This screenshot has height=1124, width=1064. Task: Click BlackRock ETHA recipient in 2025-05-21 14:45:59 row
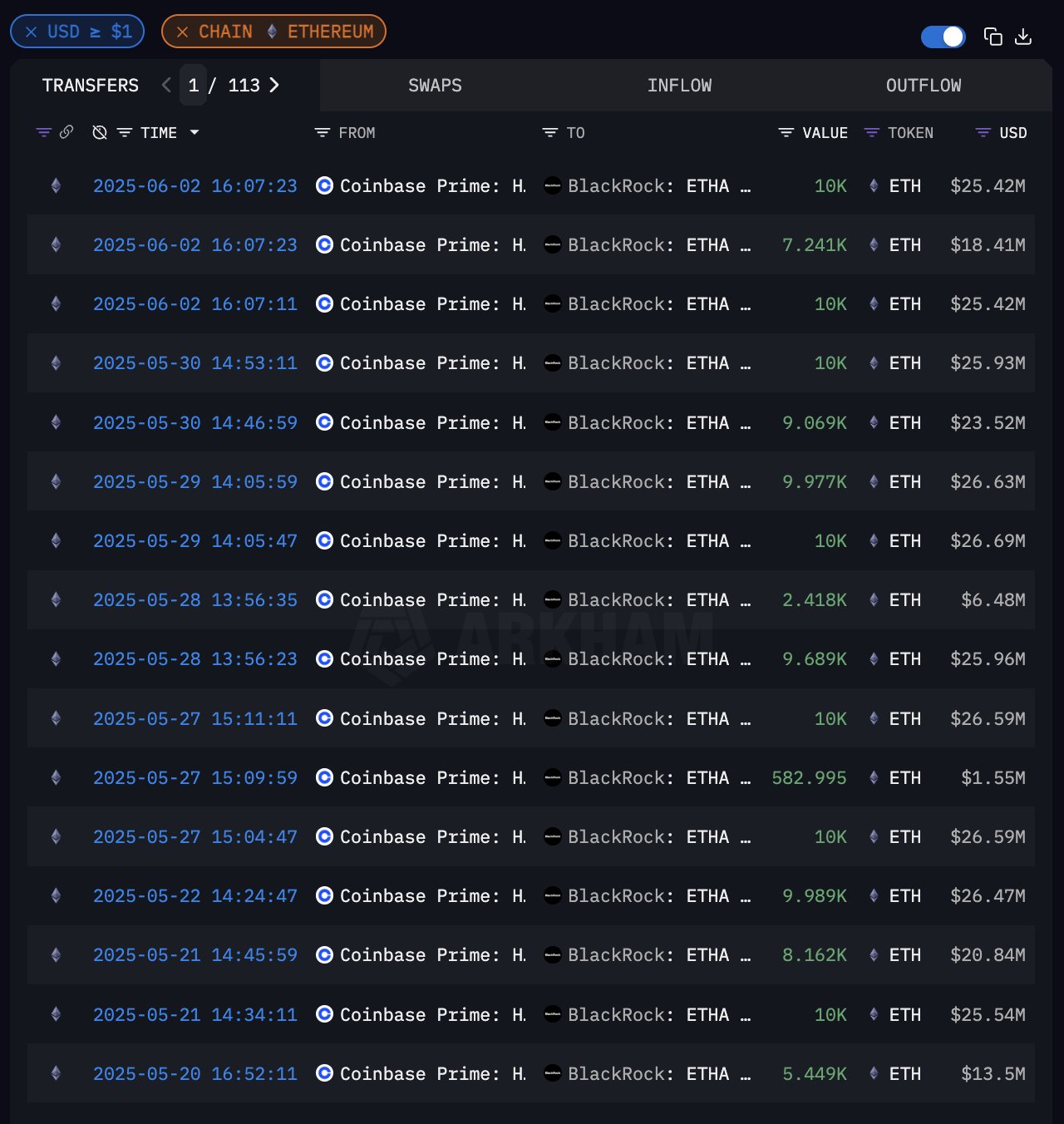coord(659,955)
